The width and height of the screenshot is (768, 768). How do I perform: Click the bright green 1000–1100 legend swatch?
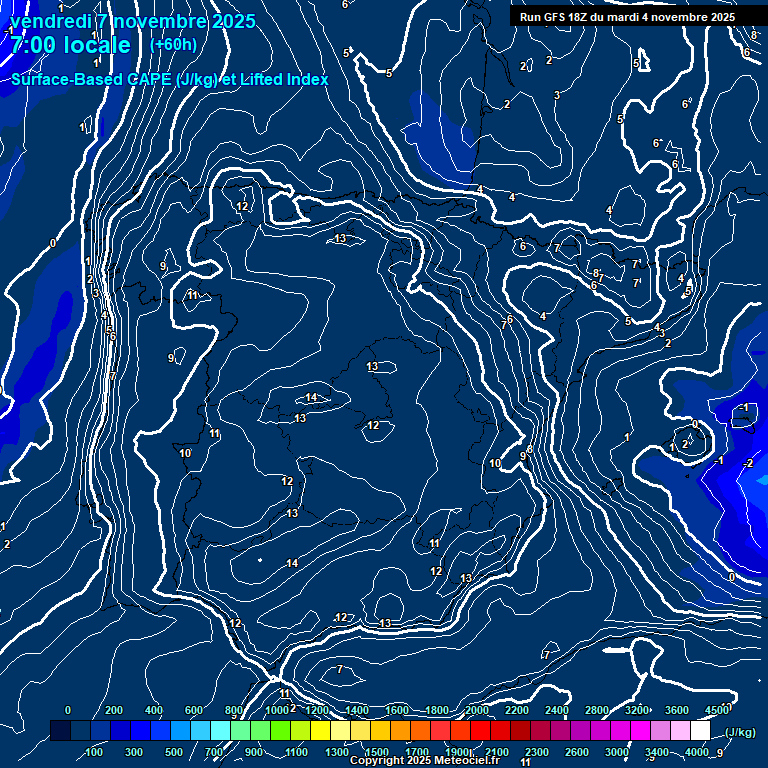[280, 730]
